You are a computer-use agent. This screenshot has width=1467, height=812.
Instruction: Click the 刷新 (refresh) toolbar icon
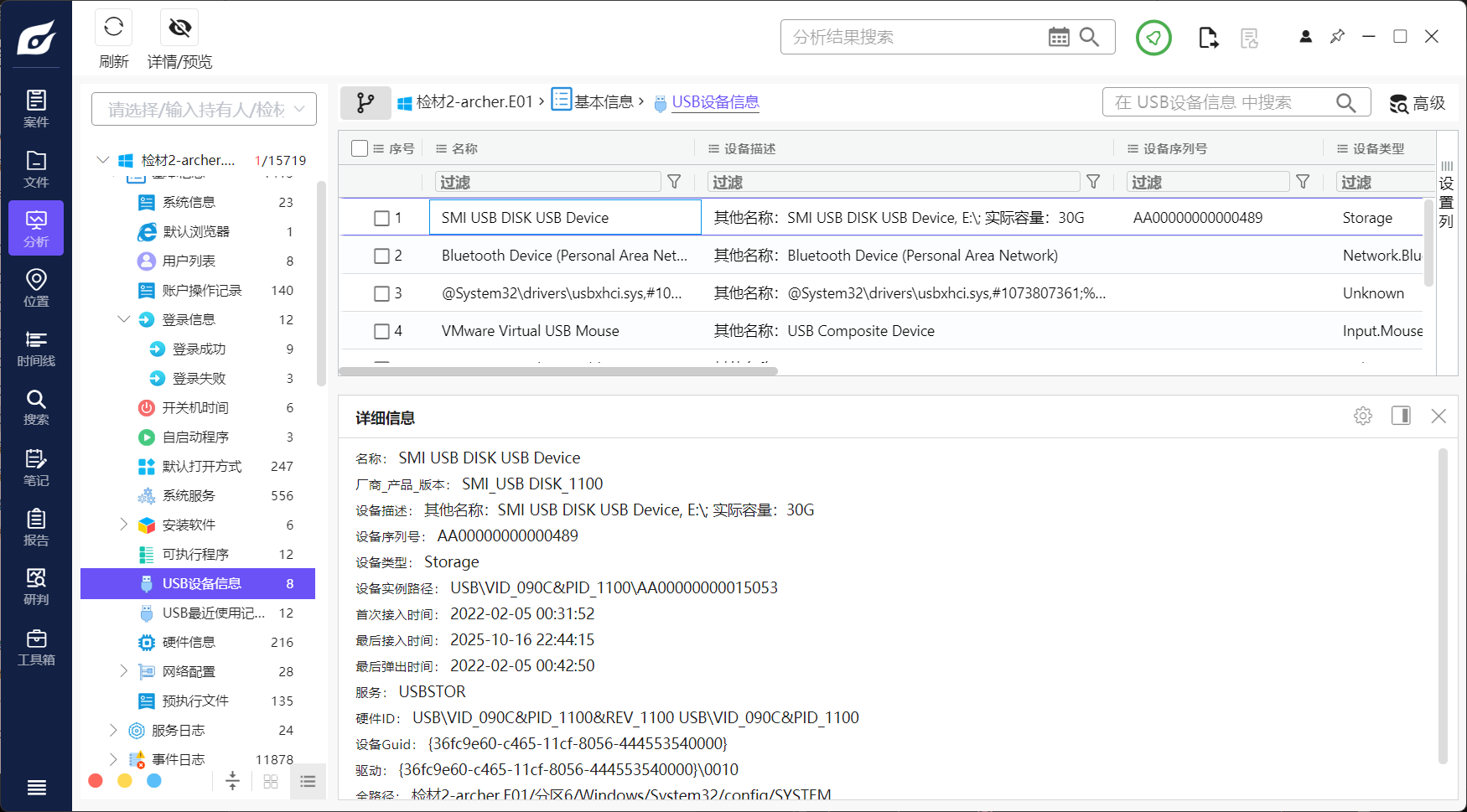113,27
